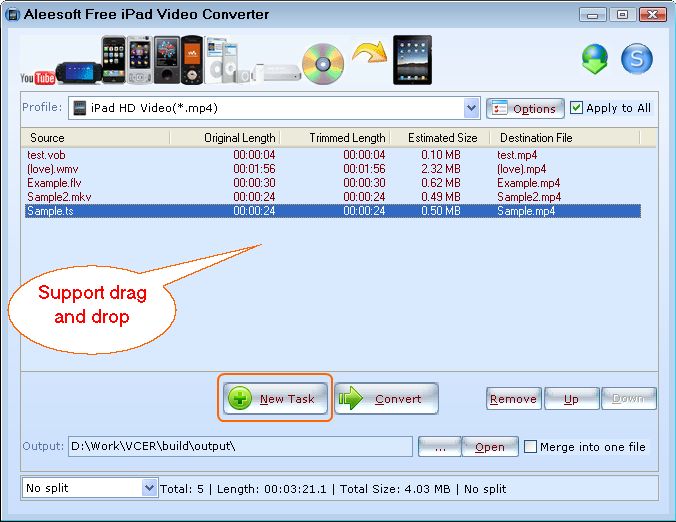The width and height of the screenshot is (676, 522).
Task: Select the Sample.ts file row
Action: coord(333,211)
